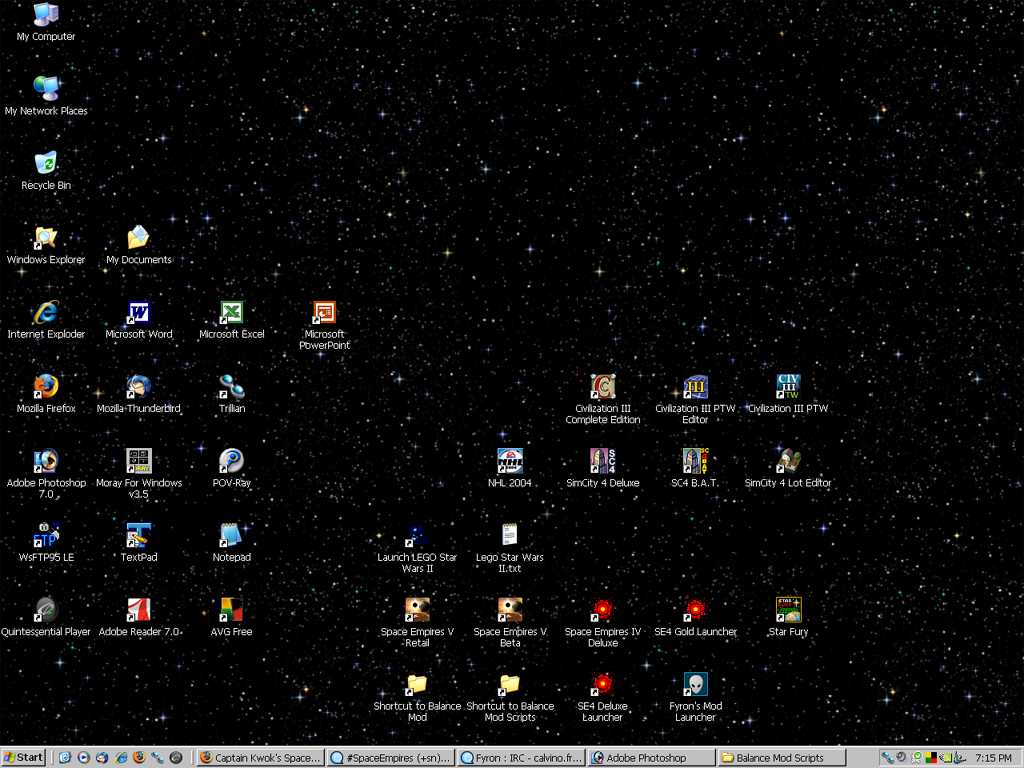This screenshot has height=768, width=1024.
Task: Select the Shortcut to Balance Mod folder
Action: click(417, 685)
